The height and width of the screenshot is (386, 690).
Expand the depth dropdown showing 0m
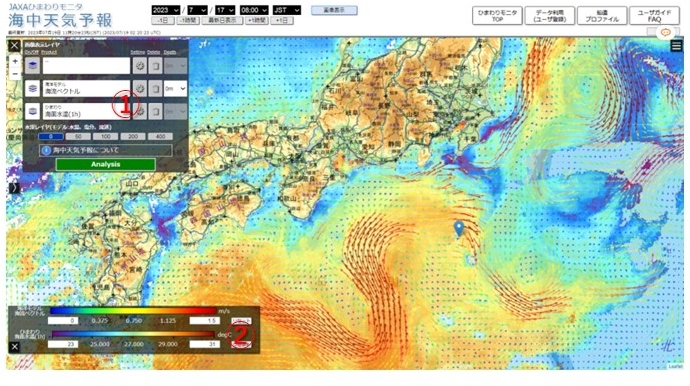pos(176,88)
